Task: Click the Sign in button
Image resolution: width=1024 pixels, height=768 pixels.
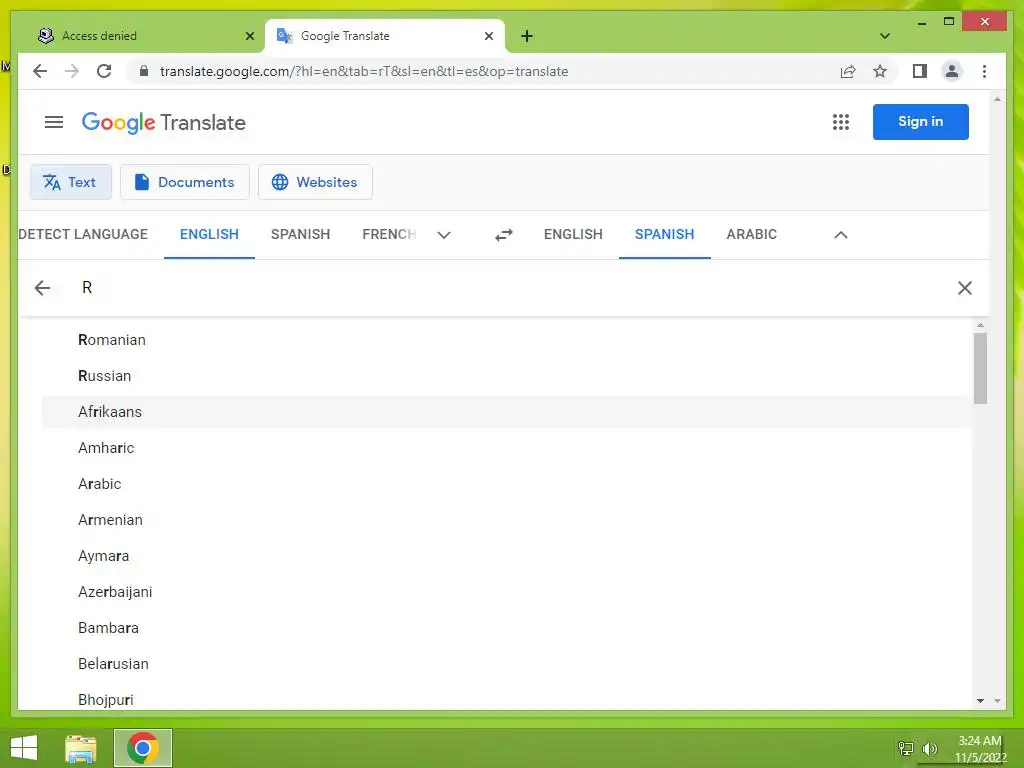Action: 920,121
